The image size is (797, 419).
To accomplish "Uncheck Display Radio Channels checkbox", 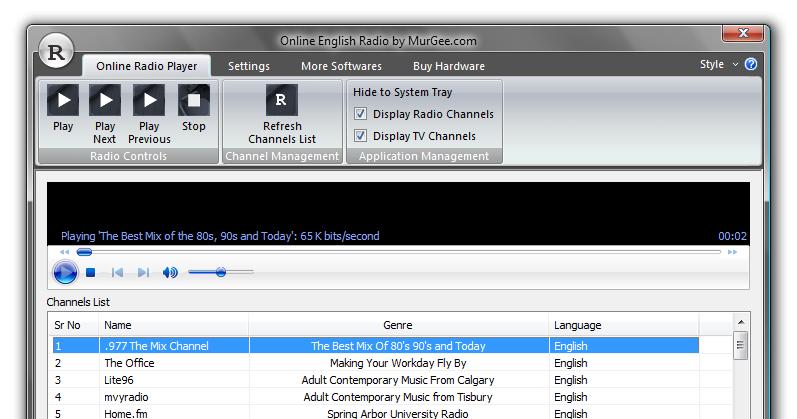I will [361, 114].
